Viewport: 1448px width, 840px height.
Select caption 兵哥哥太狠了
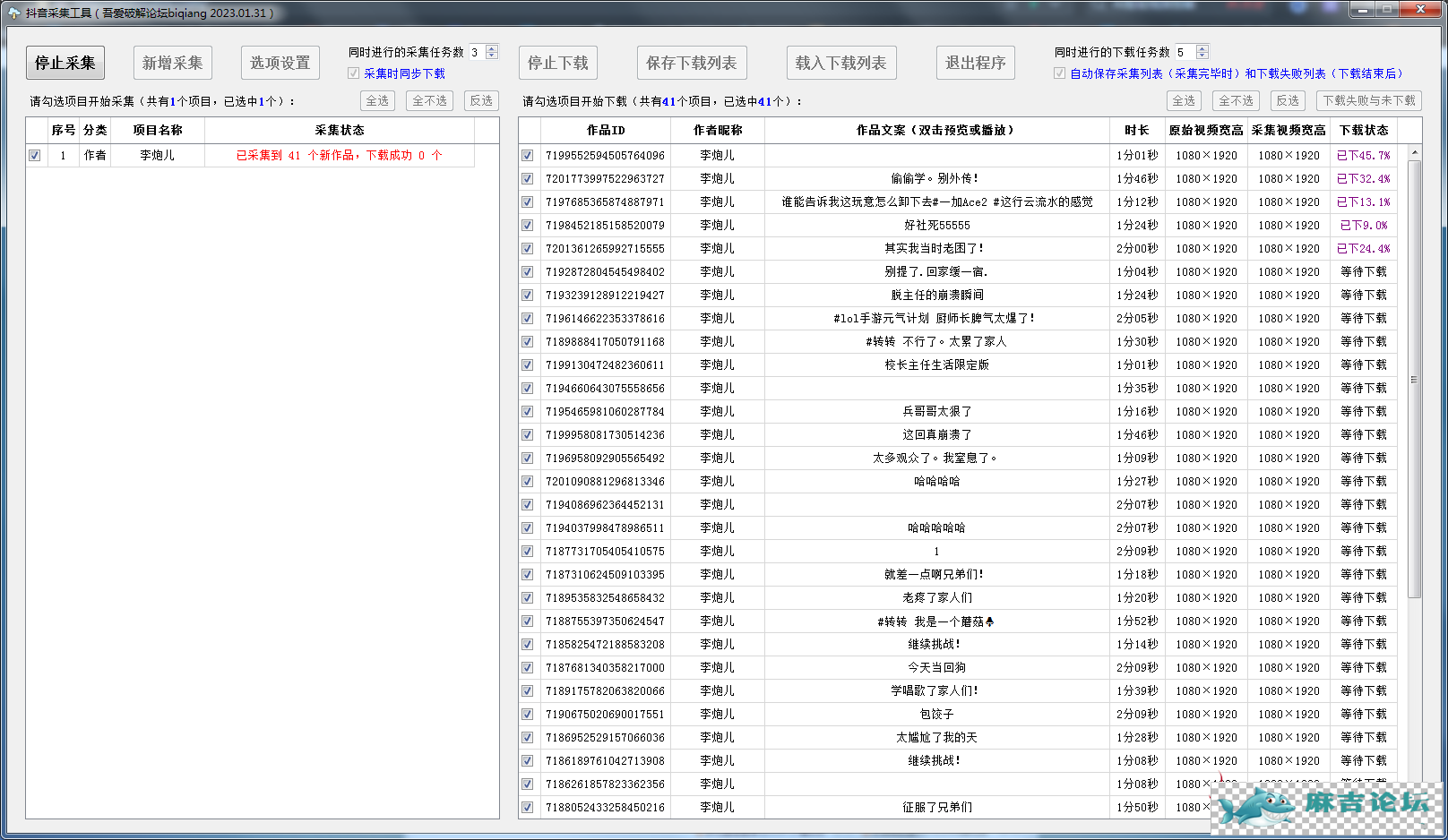point(936,411)
